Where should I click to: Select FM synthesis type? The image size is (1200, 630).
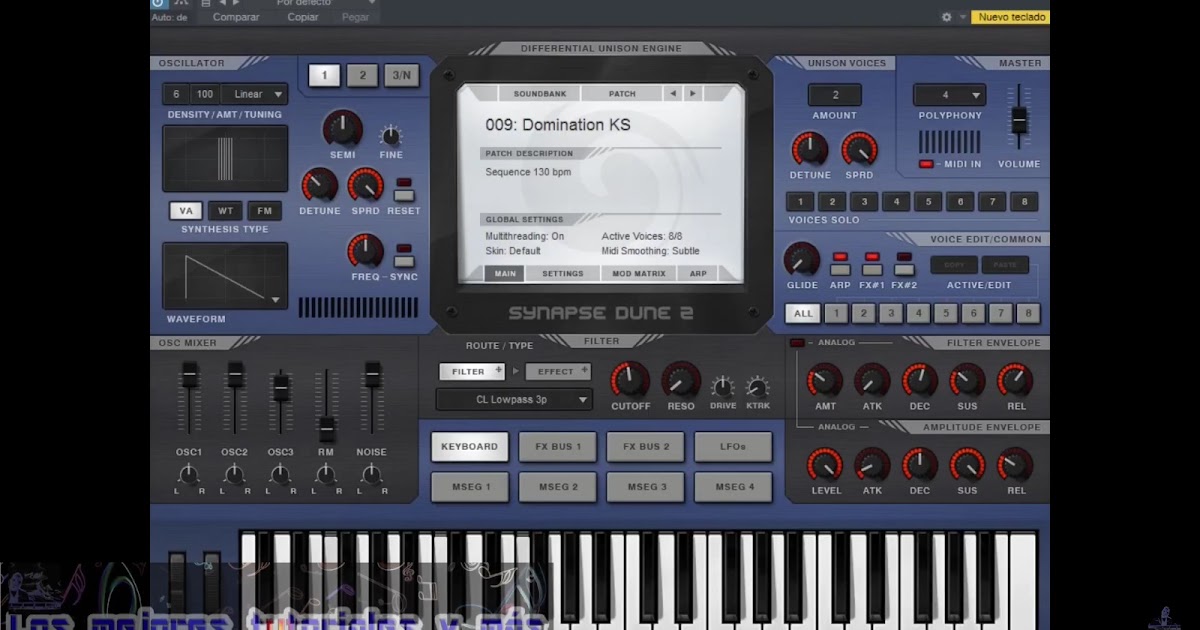pyautogui.click(x=264, y=211)
